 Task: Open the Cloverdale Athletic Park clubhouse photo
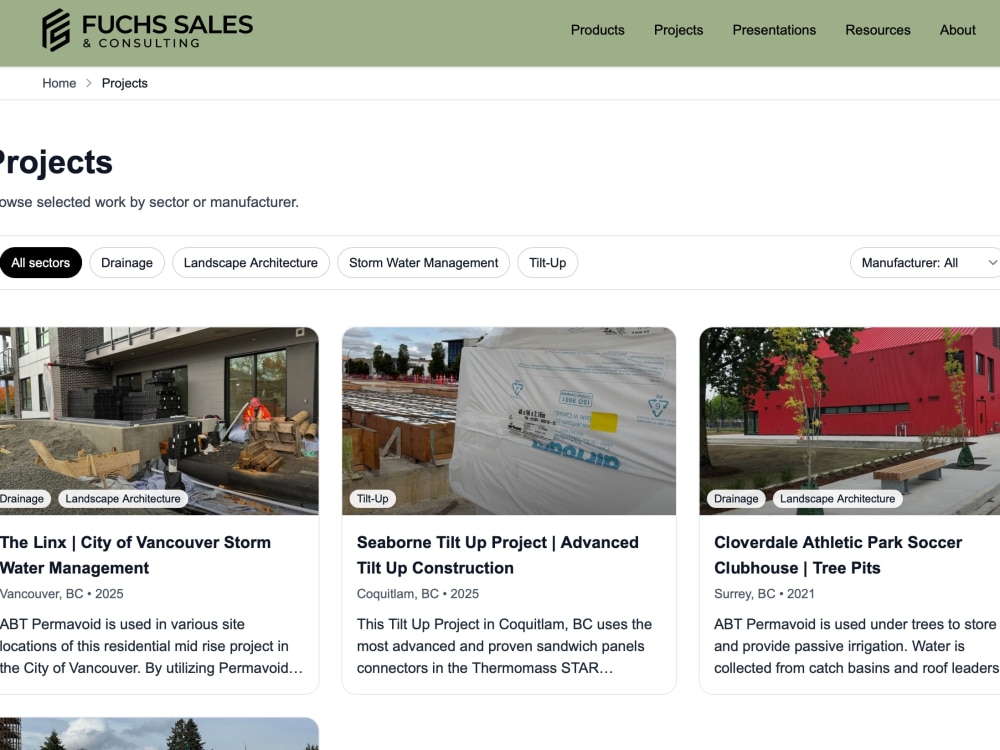[849, 421]
